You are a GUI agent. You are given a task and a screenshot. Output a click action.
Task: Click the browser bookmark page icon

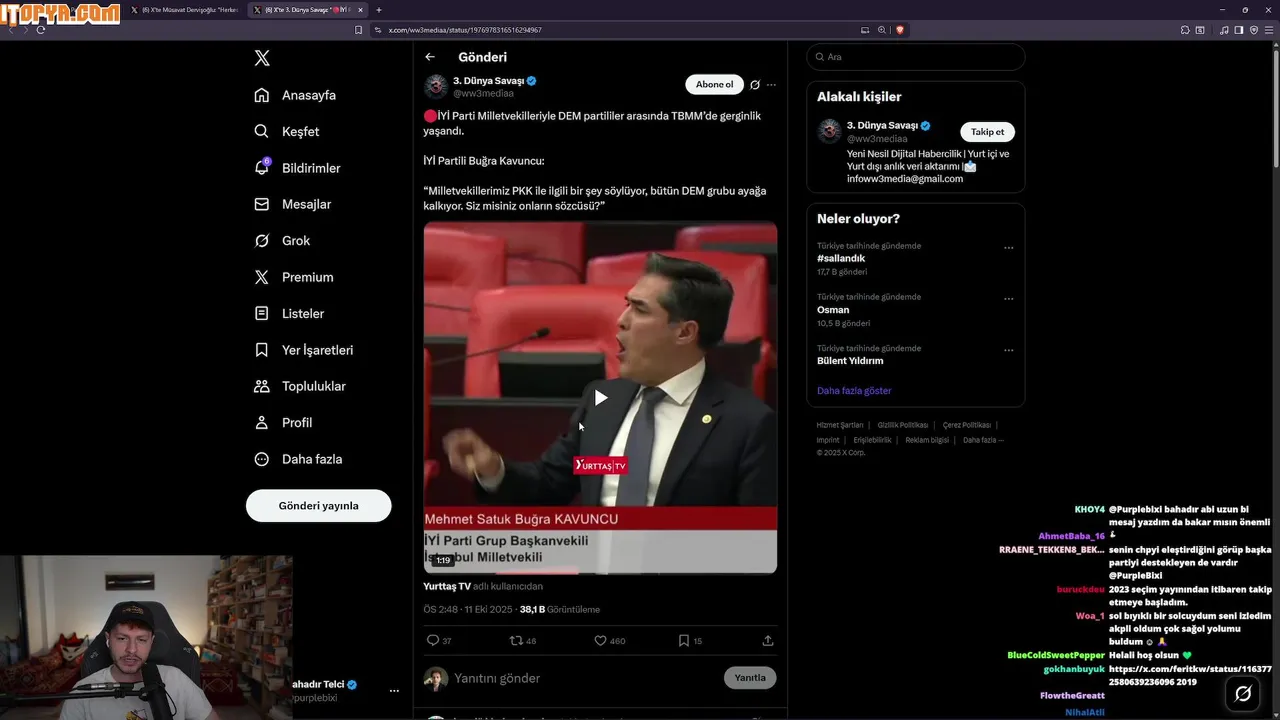click(x=358, y=30)
